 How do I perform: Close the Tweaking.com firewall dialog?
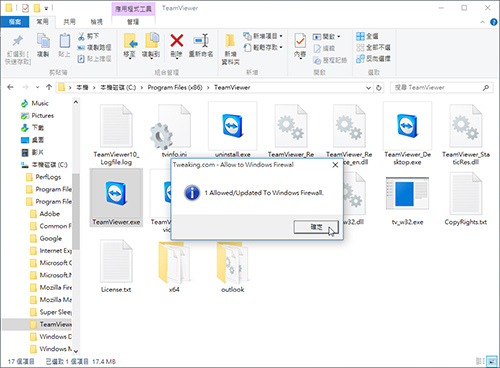coord(335,165)
